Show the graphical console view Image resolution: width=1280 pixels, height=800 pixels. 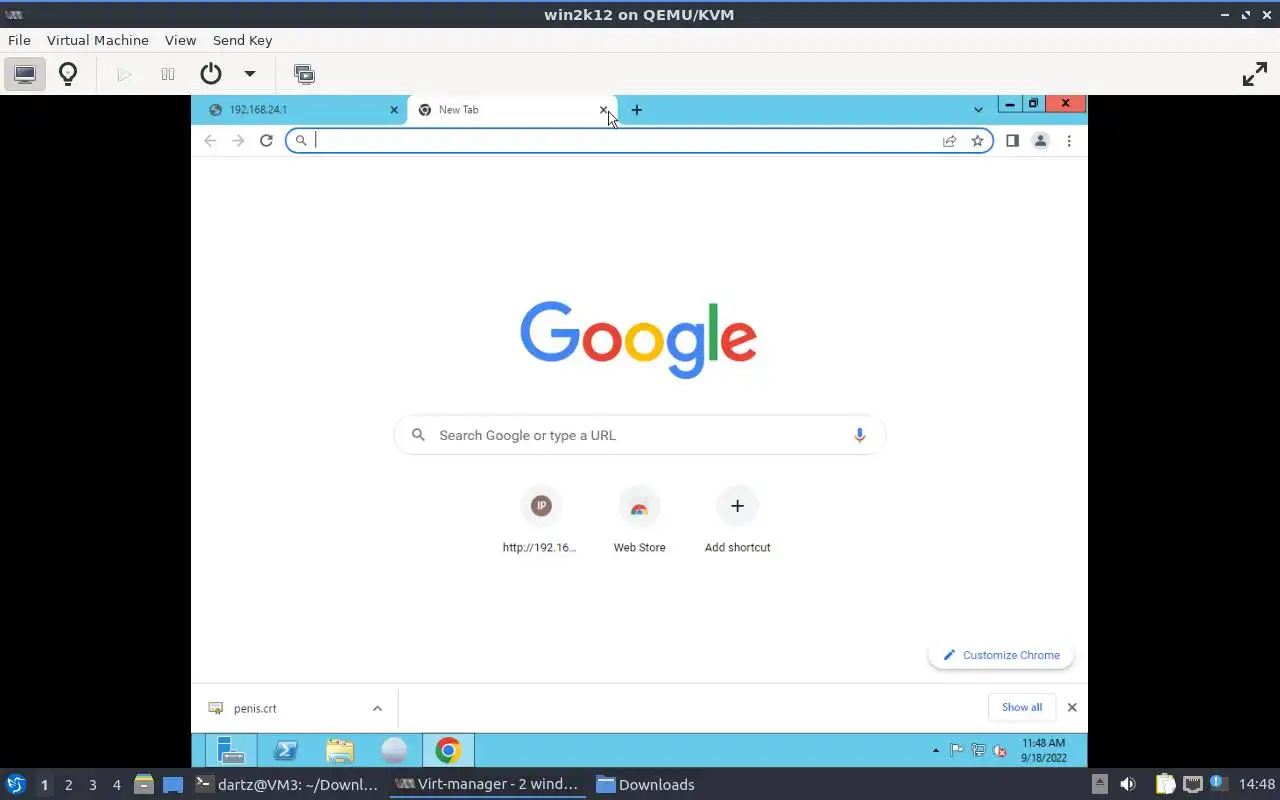pyautogui.click(x=25, y=74)
